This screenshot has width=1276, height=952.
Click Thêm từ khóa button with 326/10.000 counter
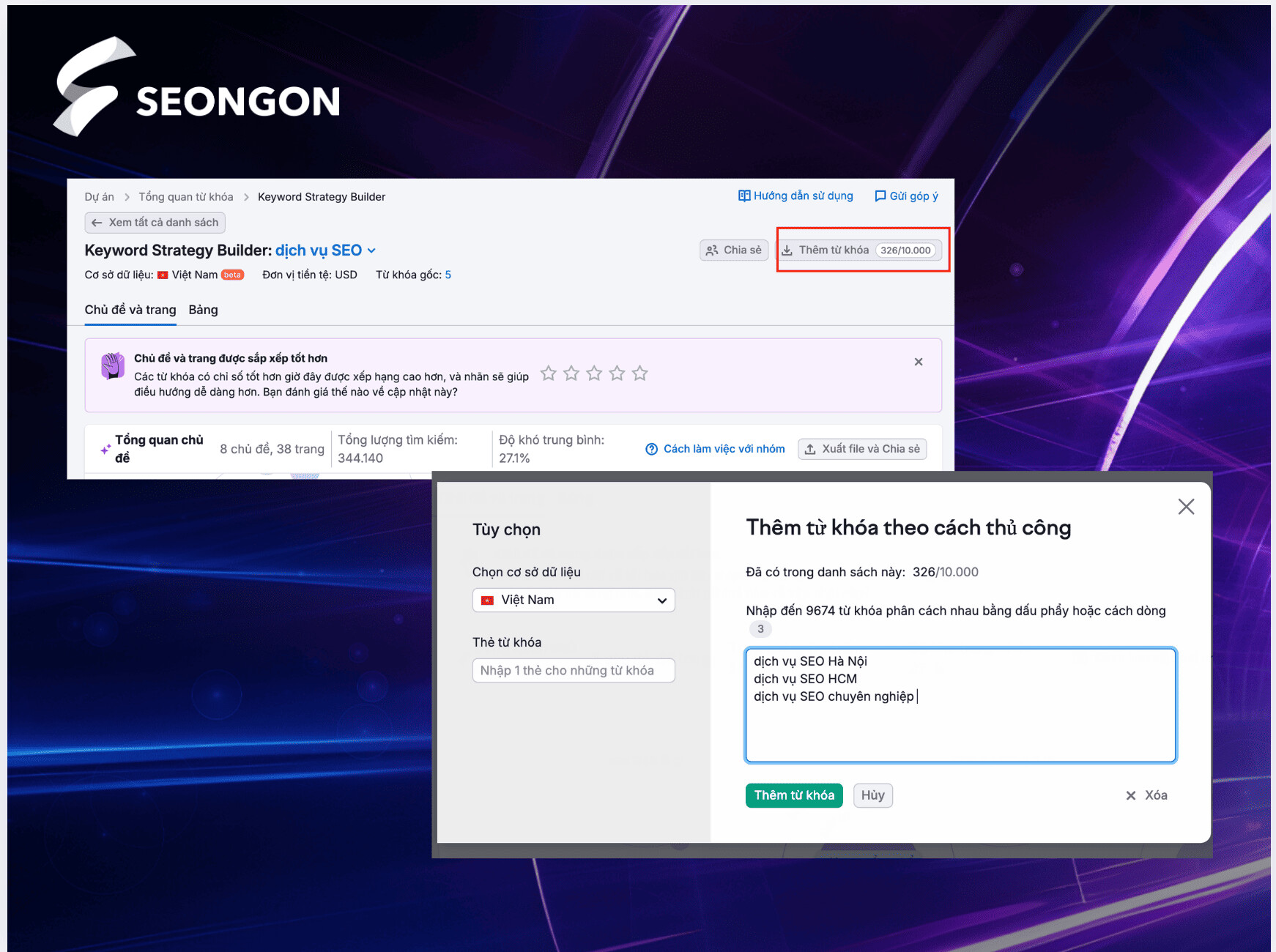coord(859,250)
